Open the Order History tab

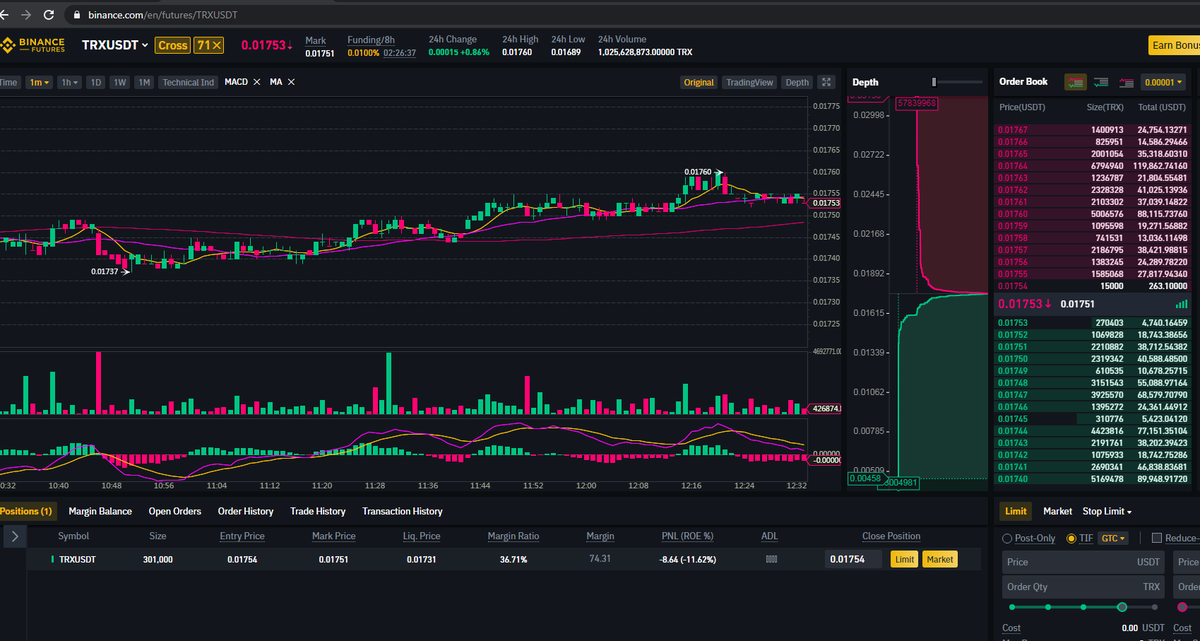pyautogui.click(x=245, y=511)
